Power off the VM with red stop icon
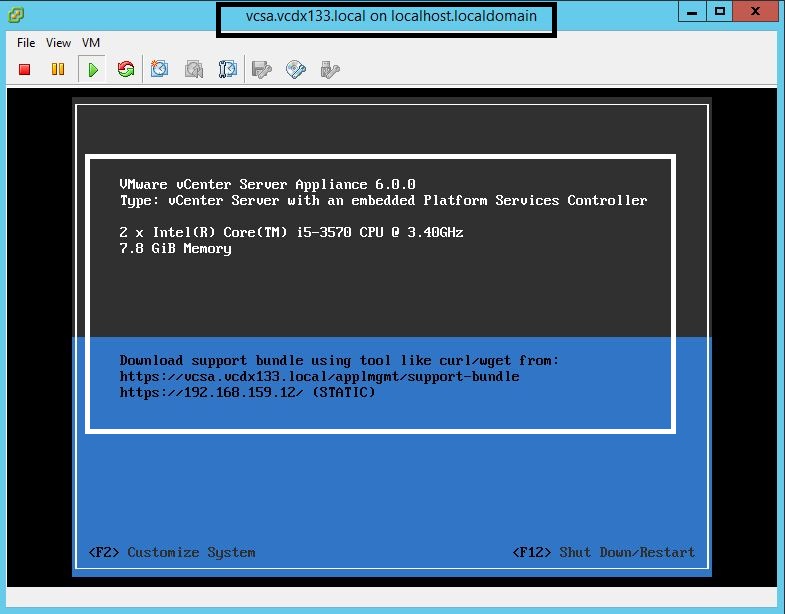 pyautogui.click(x=25, y=69)
